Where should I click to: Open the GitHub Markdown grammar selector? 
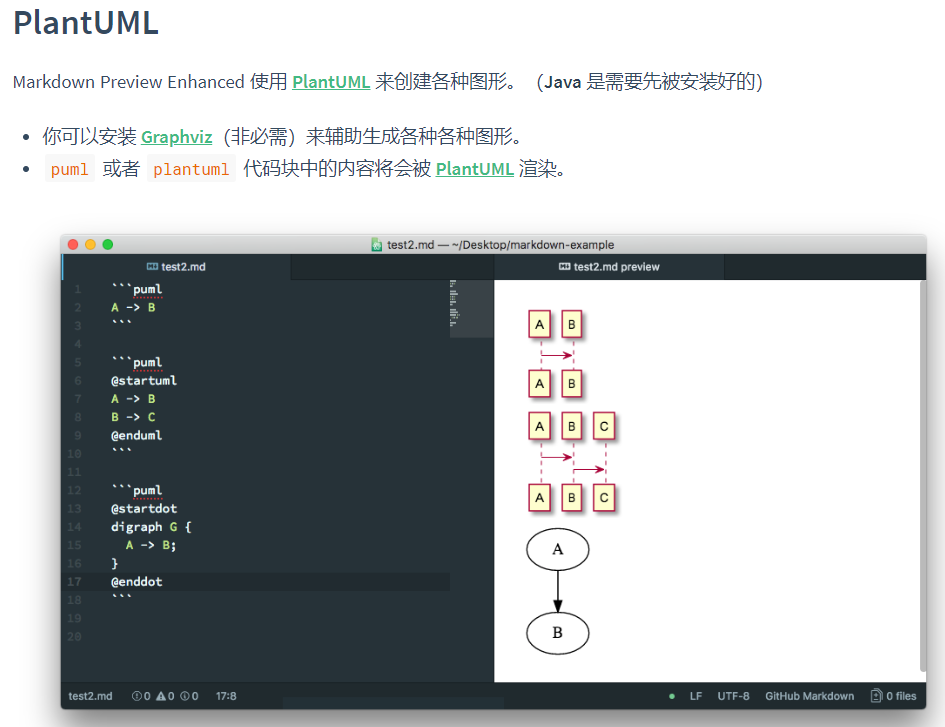(809, 696)
